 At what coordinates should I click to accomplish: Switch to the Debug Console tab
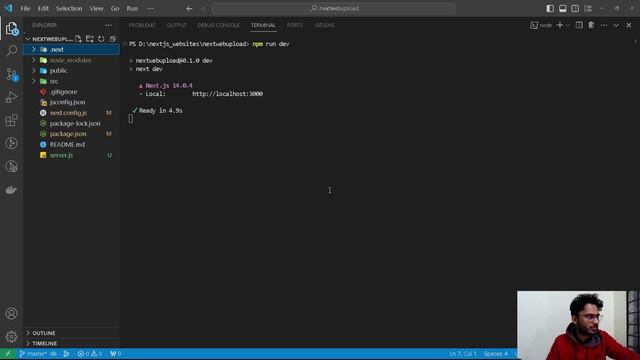[x=218, y=25]
